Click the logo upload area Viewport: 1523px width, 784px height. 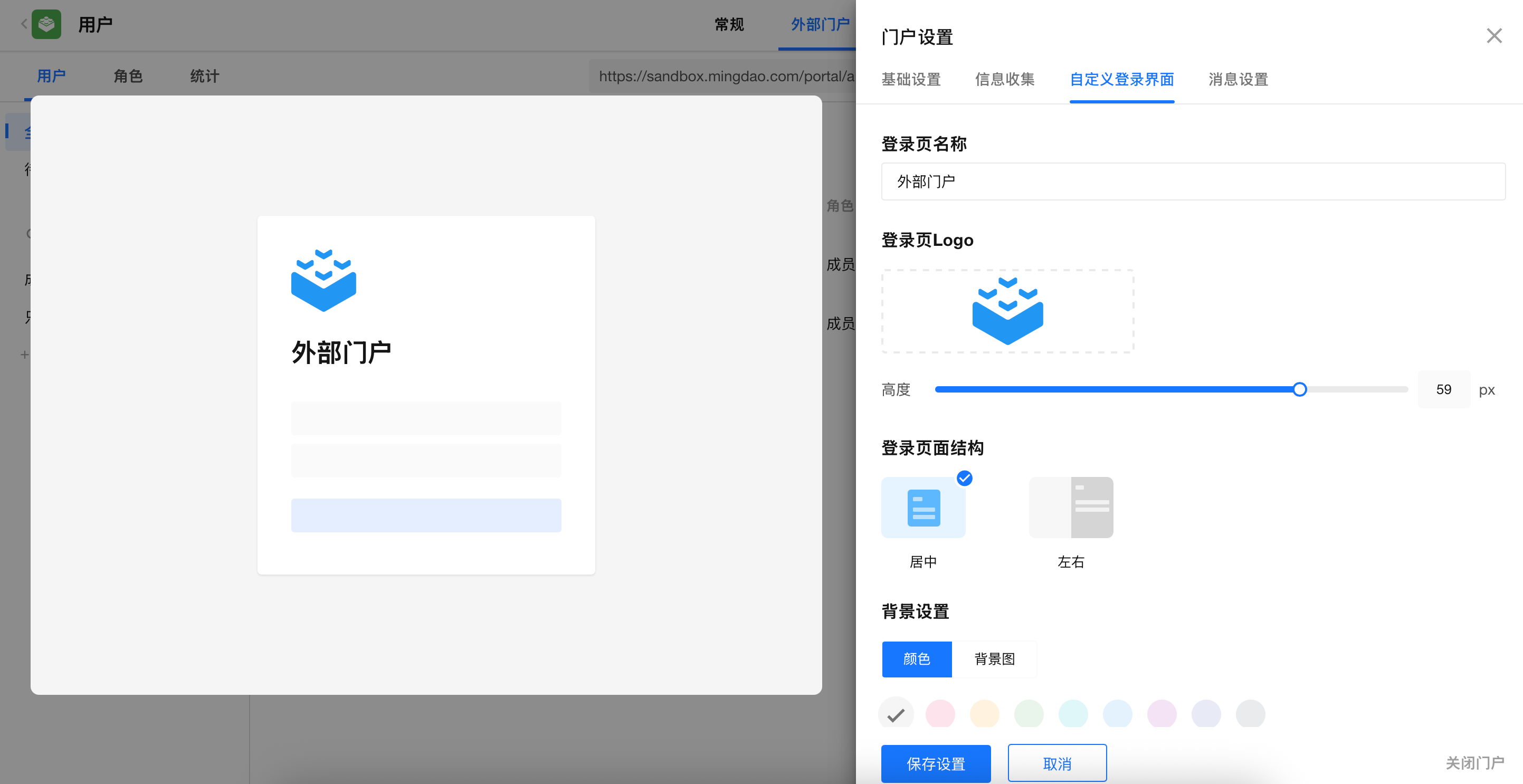1007,311
